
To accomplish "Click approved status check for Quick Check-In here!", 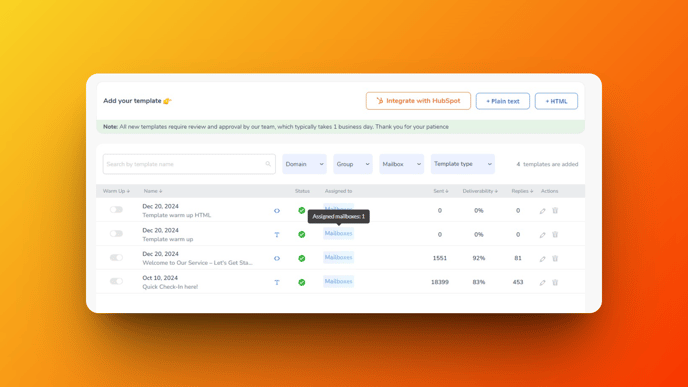I will [301, 282].
